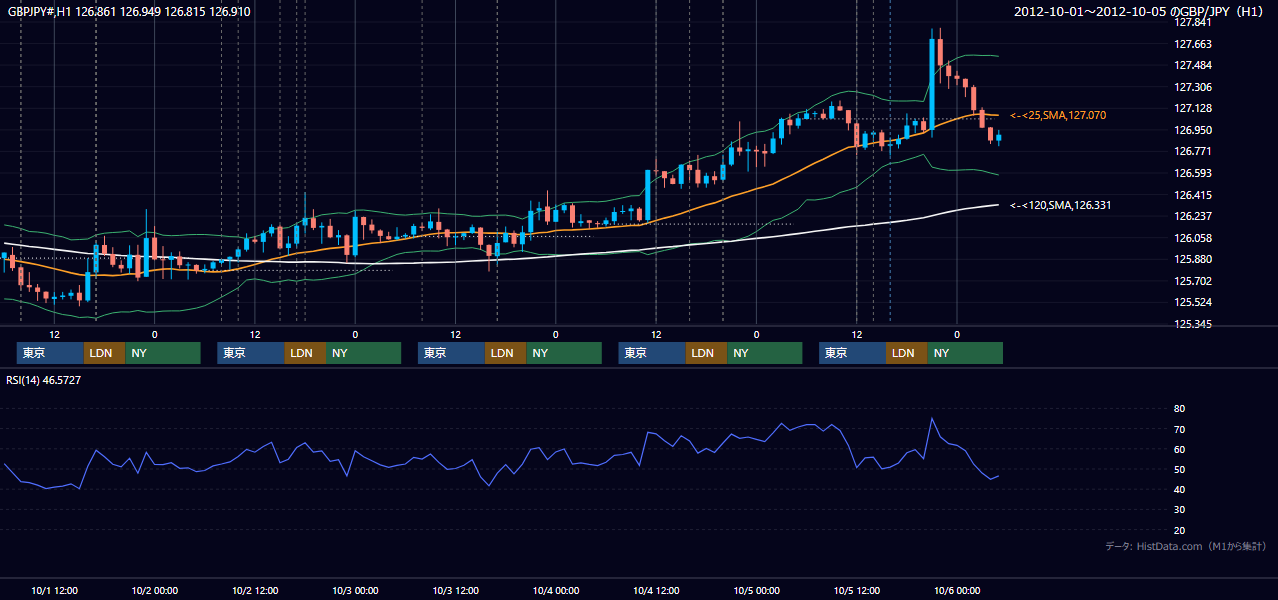This screenshot has width=1278, height=600.
Task: Click the 10/3 12:00 time label
Action: pos(455,590)
